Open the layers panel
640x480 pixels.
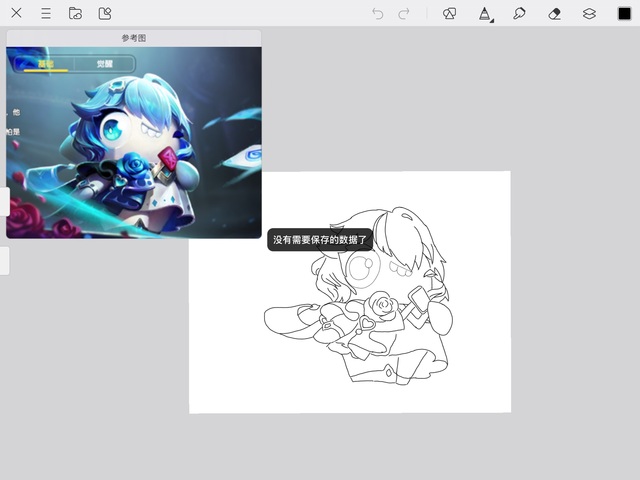tap(589, 14)
